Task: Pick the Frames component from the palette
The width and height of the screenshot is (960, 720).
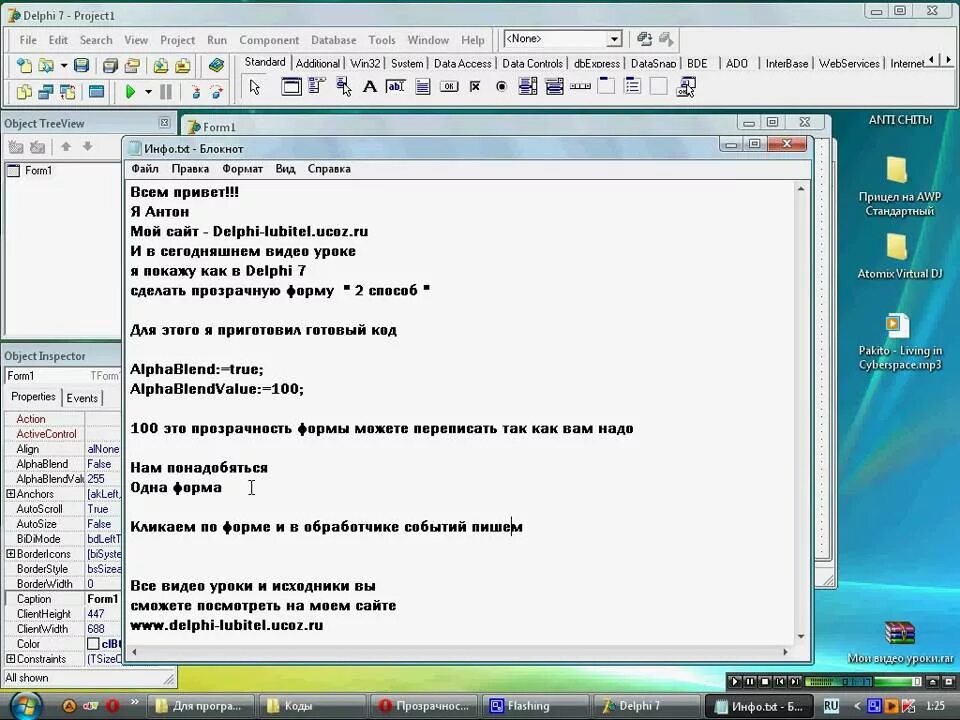Action: click(291, 86)
